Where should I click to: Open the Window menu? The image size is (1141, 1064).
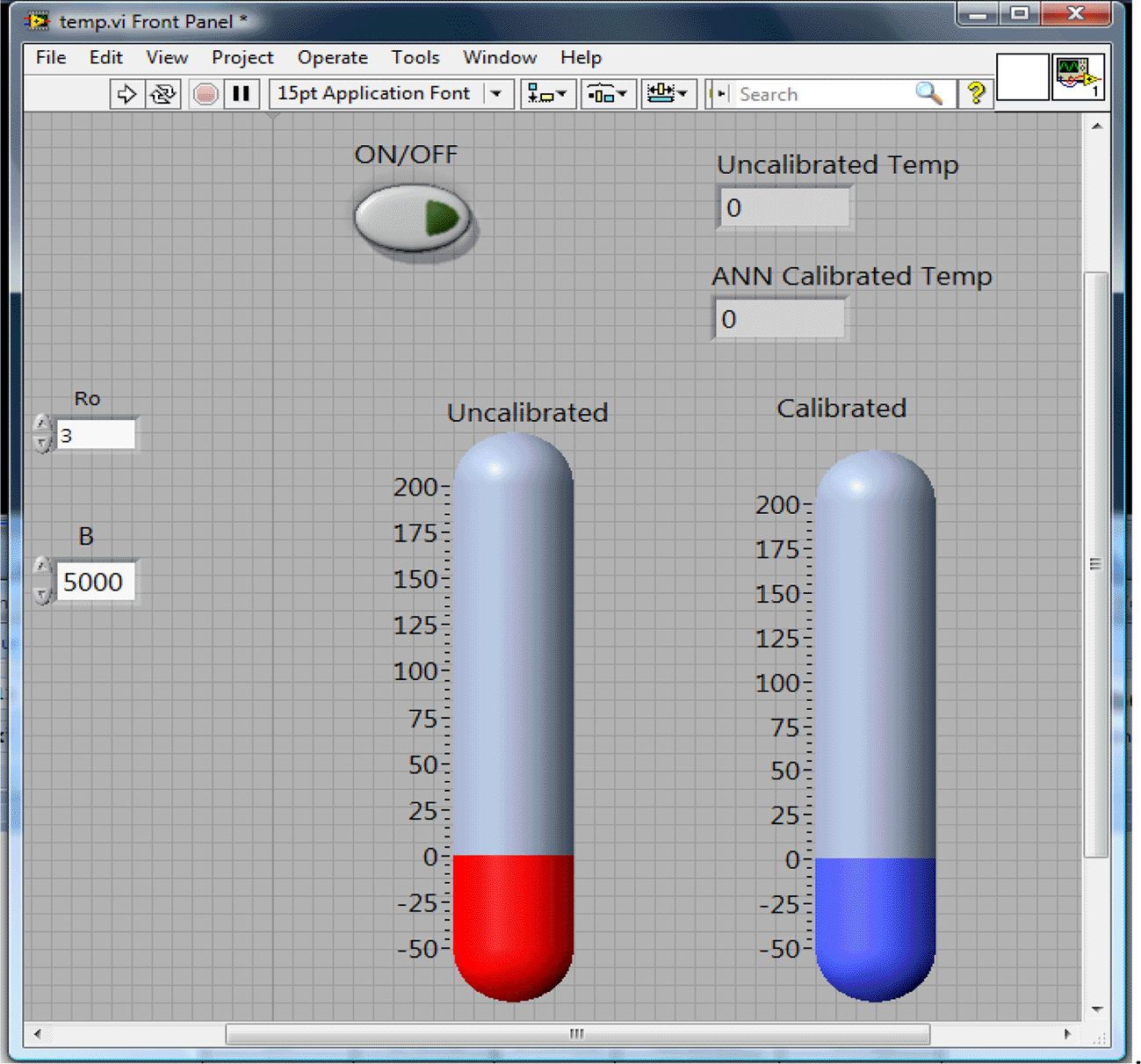click(x=500, y=58)
